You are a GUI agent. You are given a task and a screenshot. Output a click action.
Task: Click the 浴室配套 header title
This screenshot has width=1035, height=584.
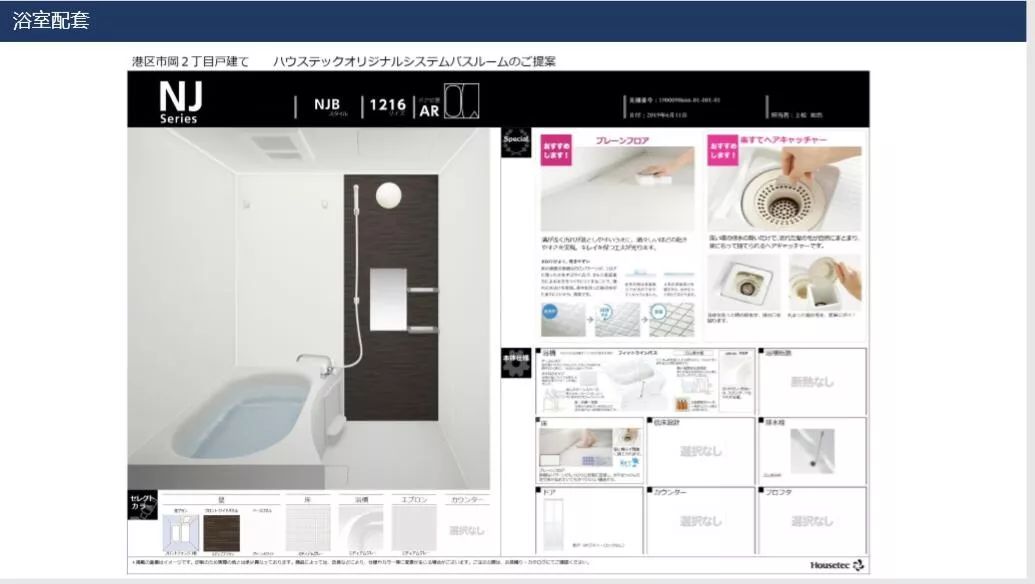pyautogui.click(x=51, y=20)
